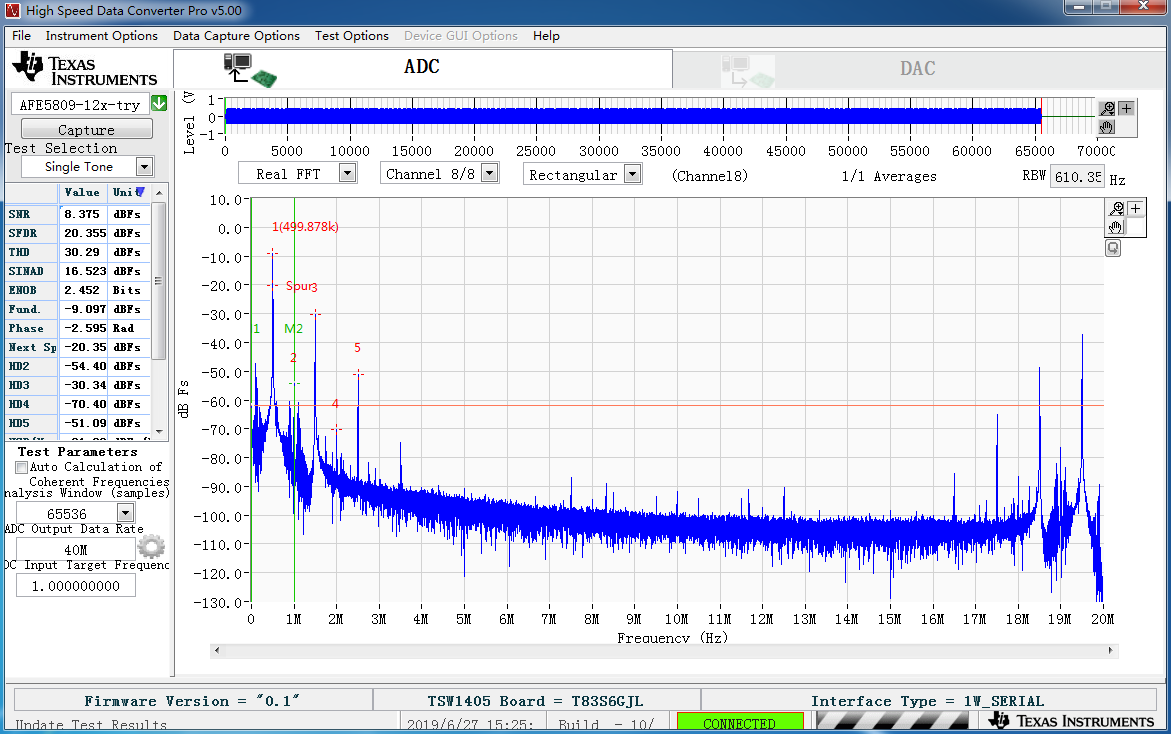Screen dimensions: 1171x734
Task: Click the ADC Output Data Rate field
Action: click(x=75, y=550)
